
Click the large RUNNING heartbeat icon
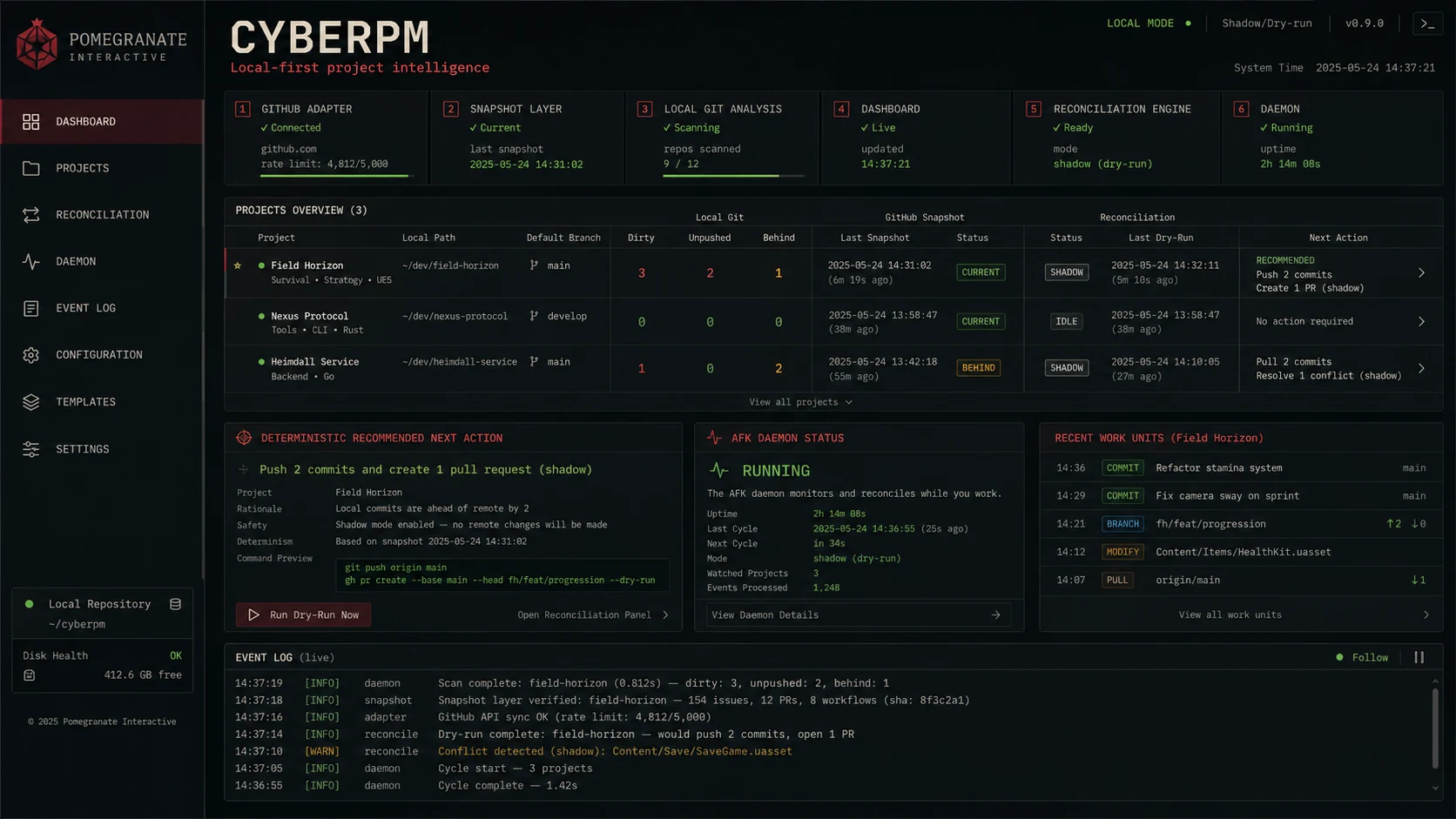click(x=718, y=470)
